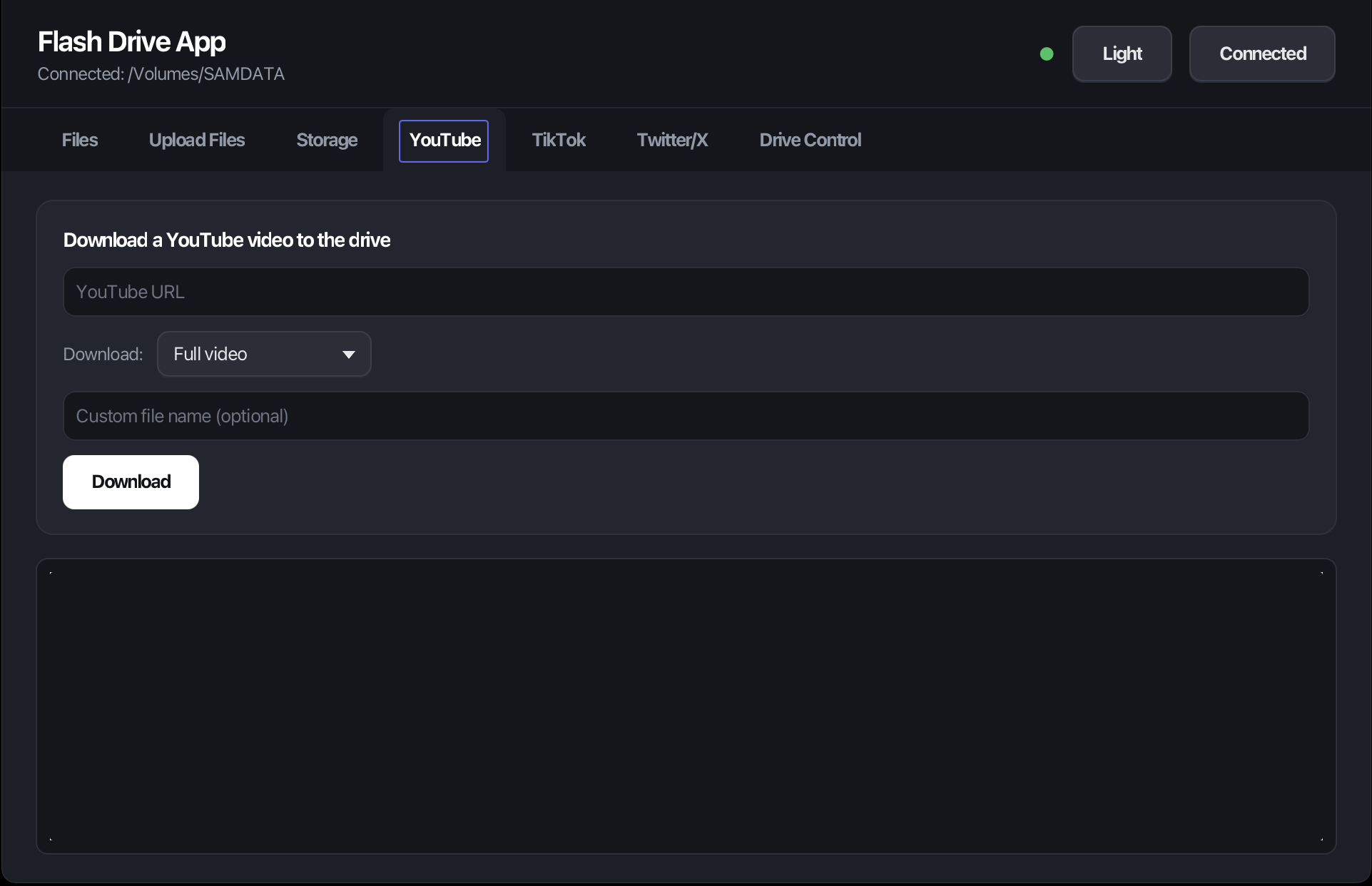Open the Storage tab
Screen dimensions: 1372x886
tap(327, 140)
